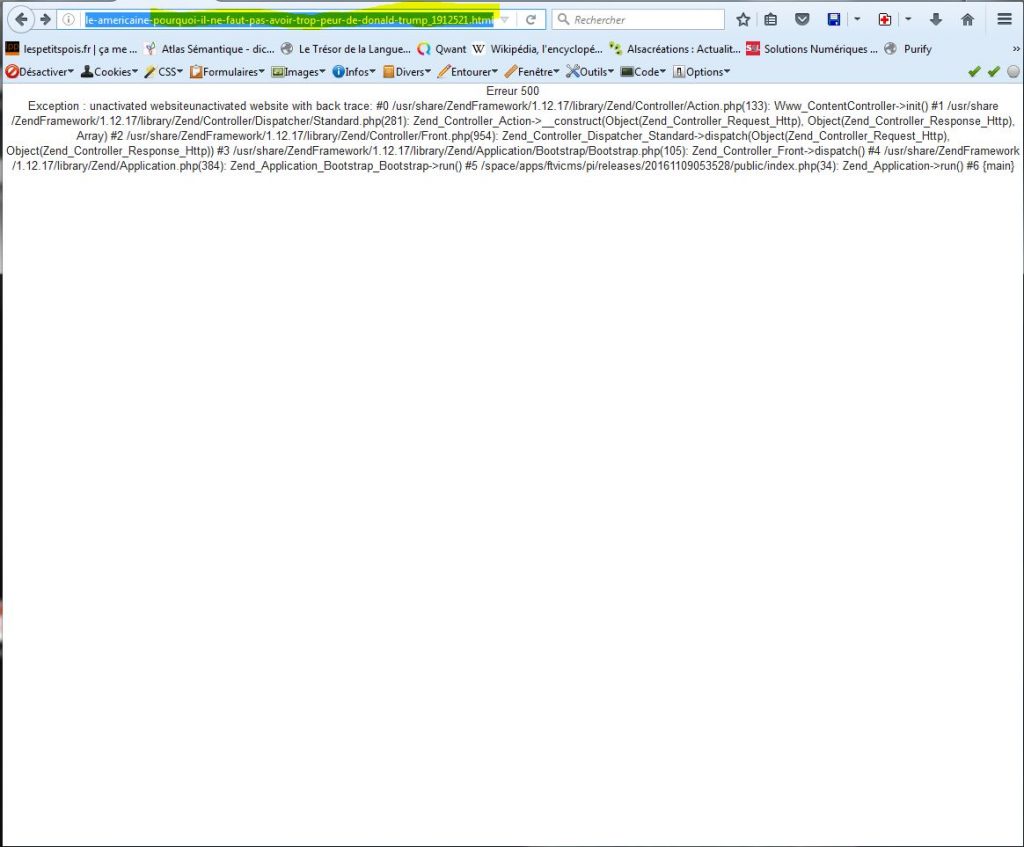This screenshot has width=1024, height=847.
Task: Open dropdown next to floppy disk icon
Action: pos(857,20)
